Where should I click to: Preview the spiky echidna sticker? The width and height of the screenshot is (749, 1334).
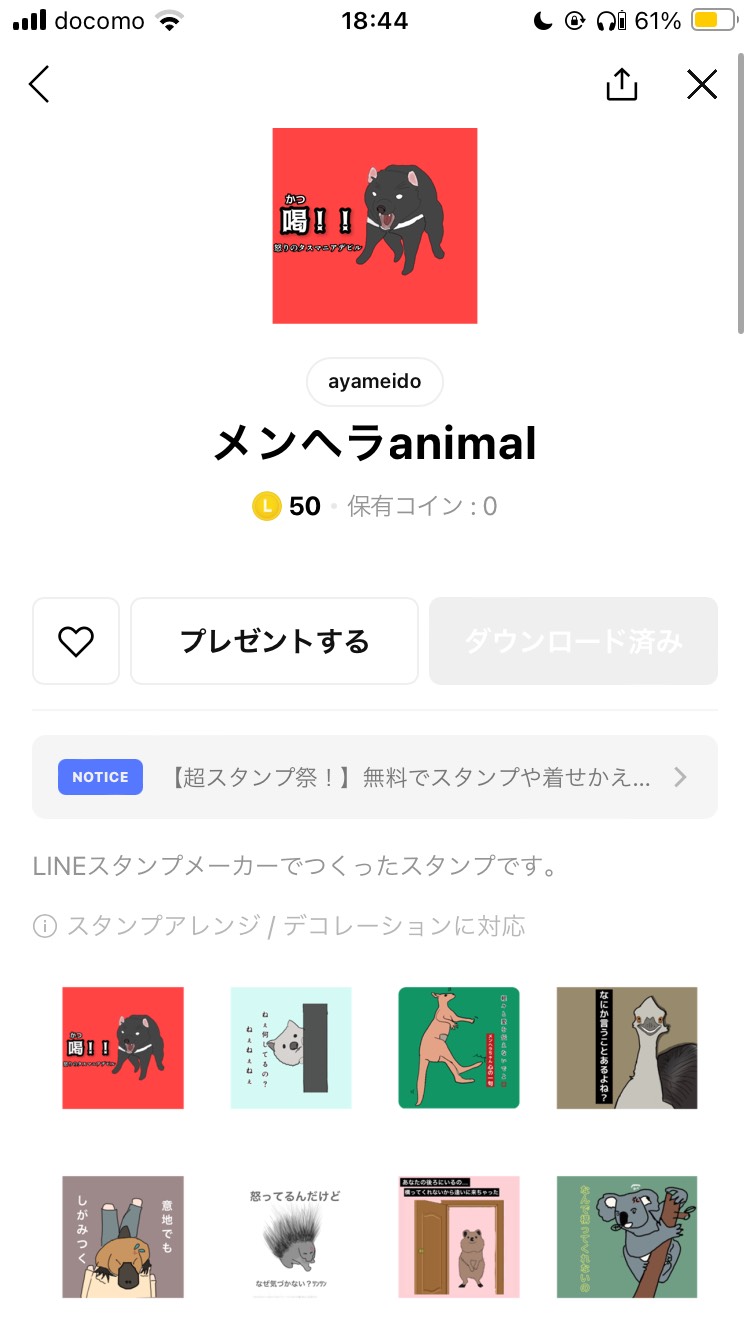coord(291,1236)
